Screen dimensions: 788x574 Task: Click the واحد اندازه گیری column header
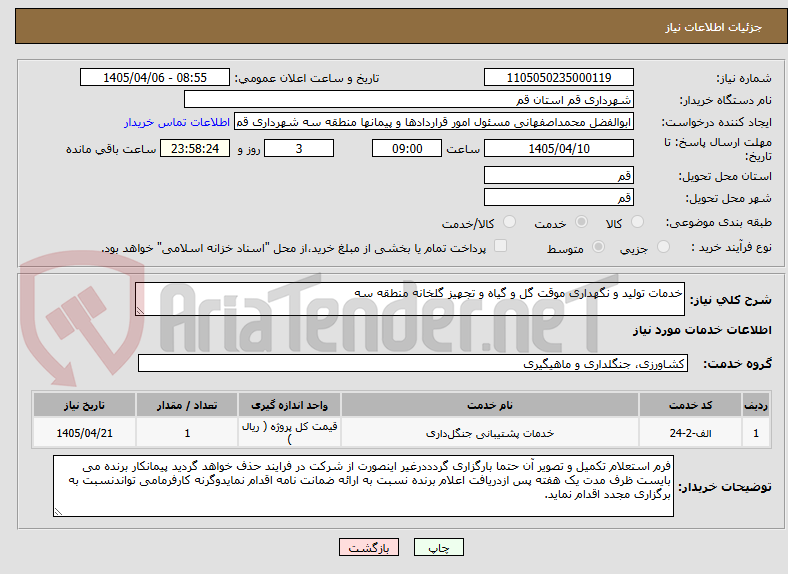pos(289,405)
